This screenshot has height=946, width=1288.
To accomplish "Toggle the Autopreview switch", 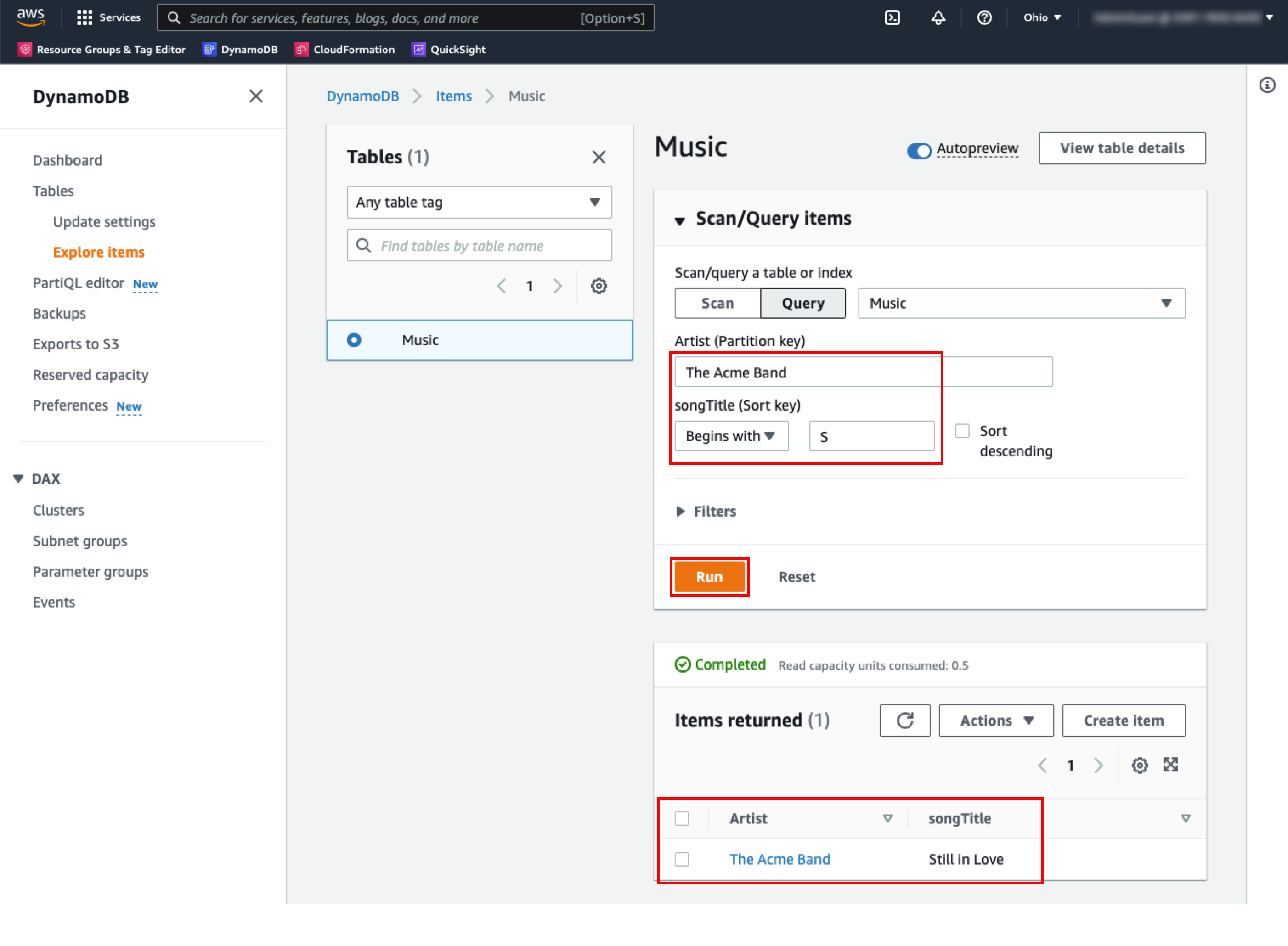I will click(919, 150).
